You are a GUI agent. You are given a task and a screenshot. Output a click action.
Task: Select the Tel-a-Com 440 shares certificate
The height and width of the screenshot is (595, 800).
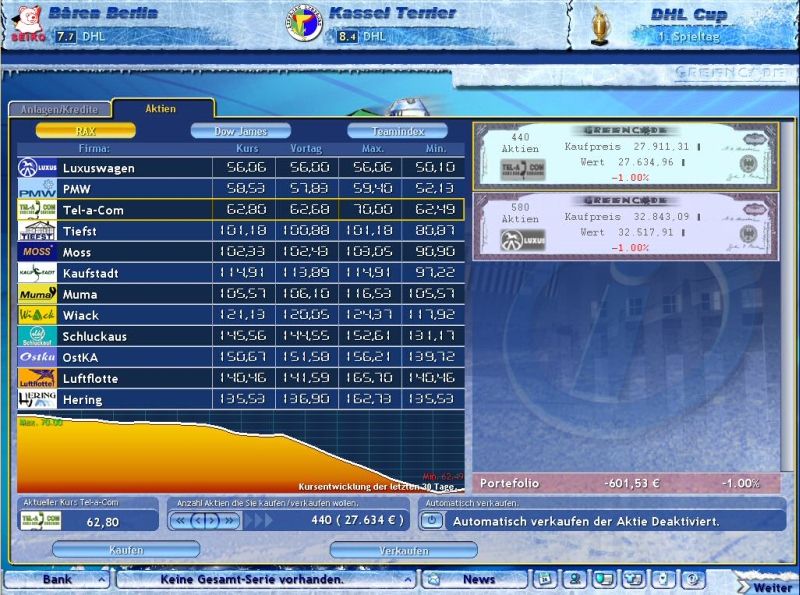coord(625,156)
